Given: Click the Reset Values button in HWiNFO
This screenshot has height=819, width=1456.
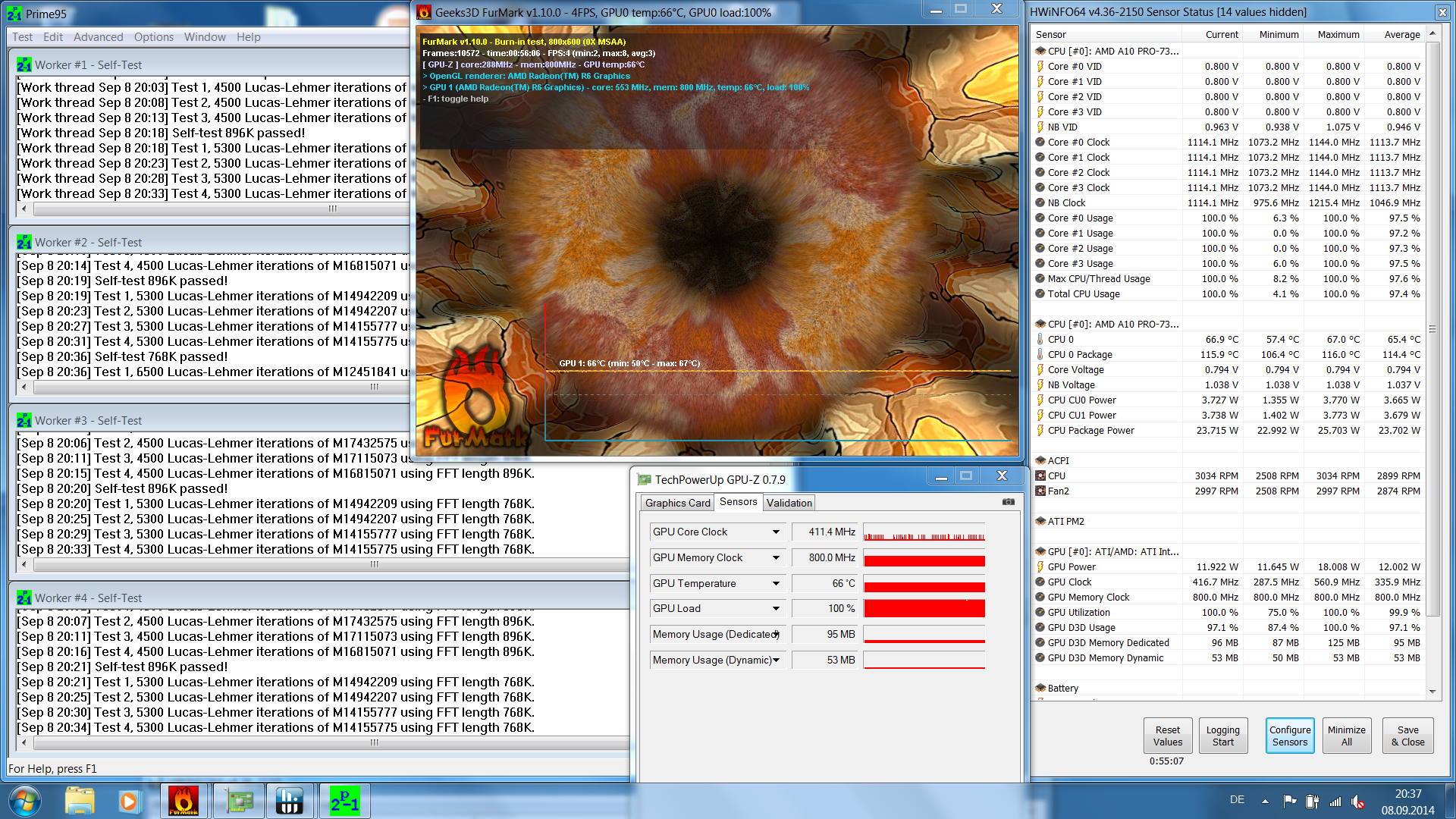Looking at the screenshot, I should click(1168, 736).
